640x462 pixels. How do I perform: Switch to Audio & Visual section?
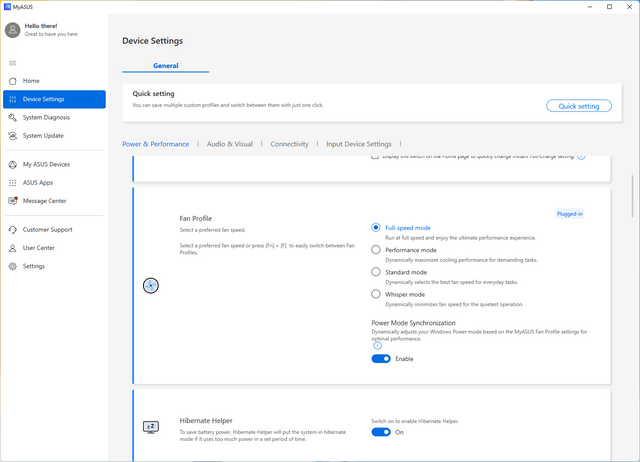pos(230,144)
